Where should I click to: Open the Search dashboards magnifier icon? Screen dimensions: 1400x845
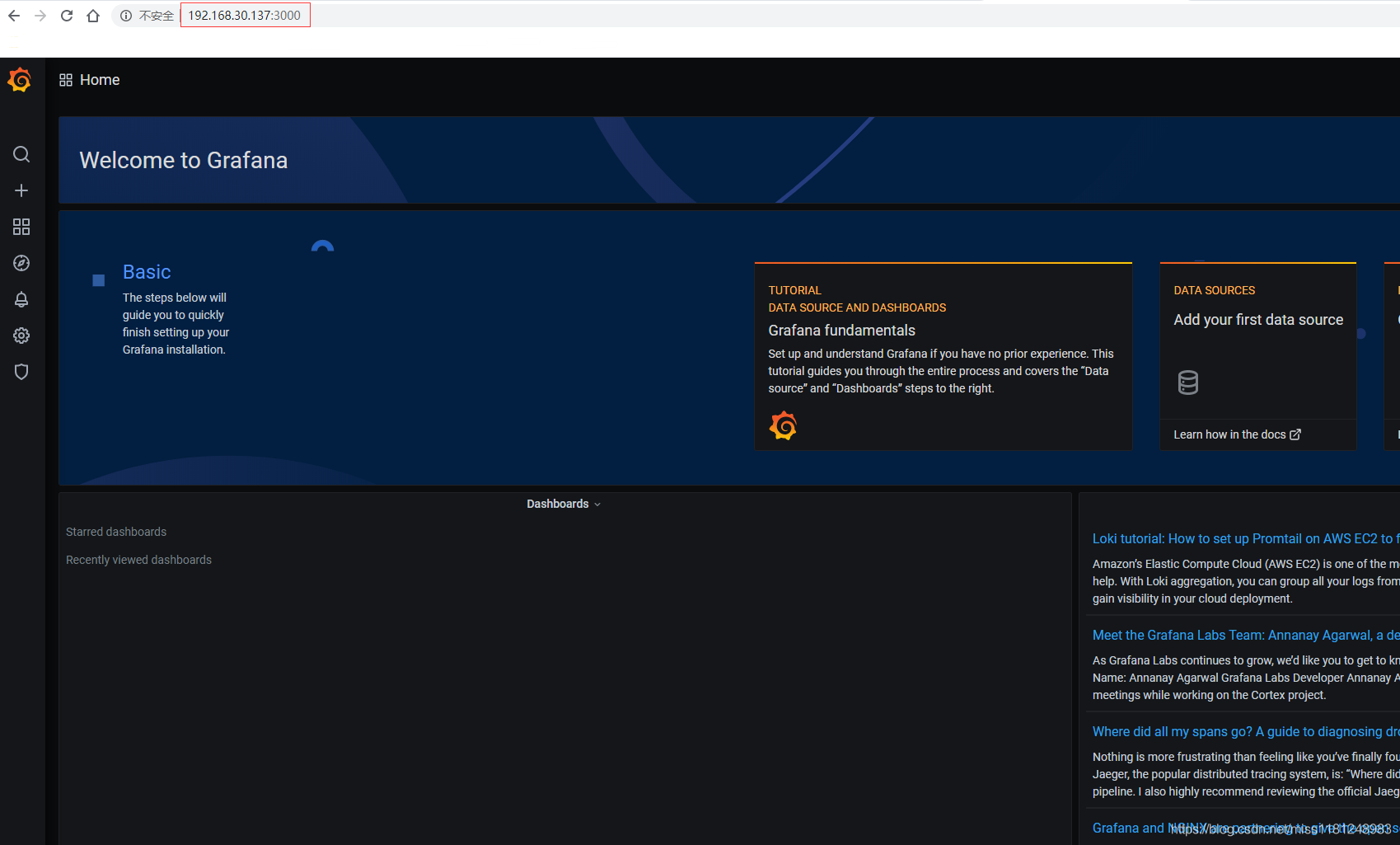[21, 154]
